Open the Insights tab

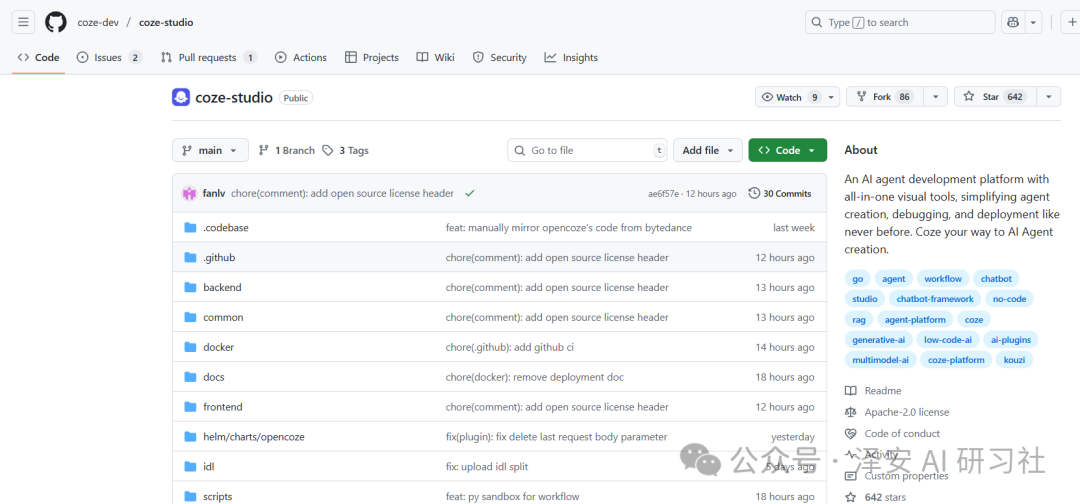pos(571,58)
